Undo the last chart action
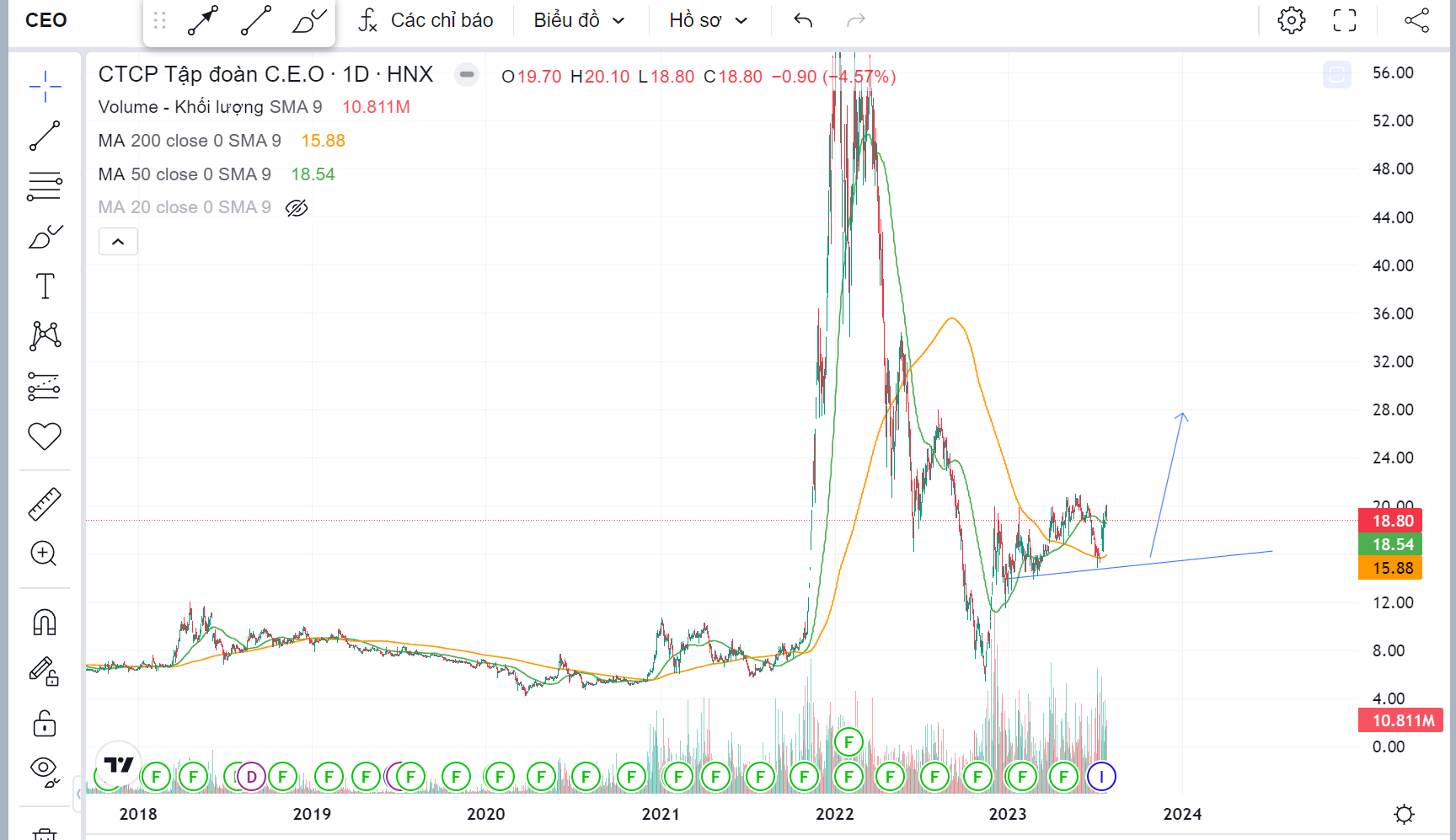1456x840 pixels. click(803, 20)
